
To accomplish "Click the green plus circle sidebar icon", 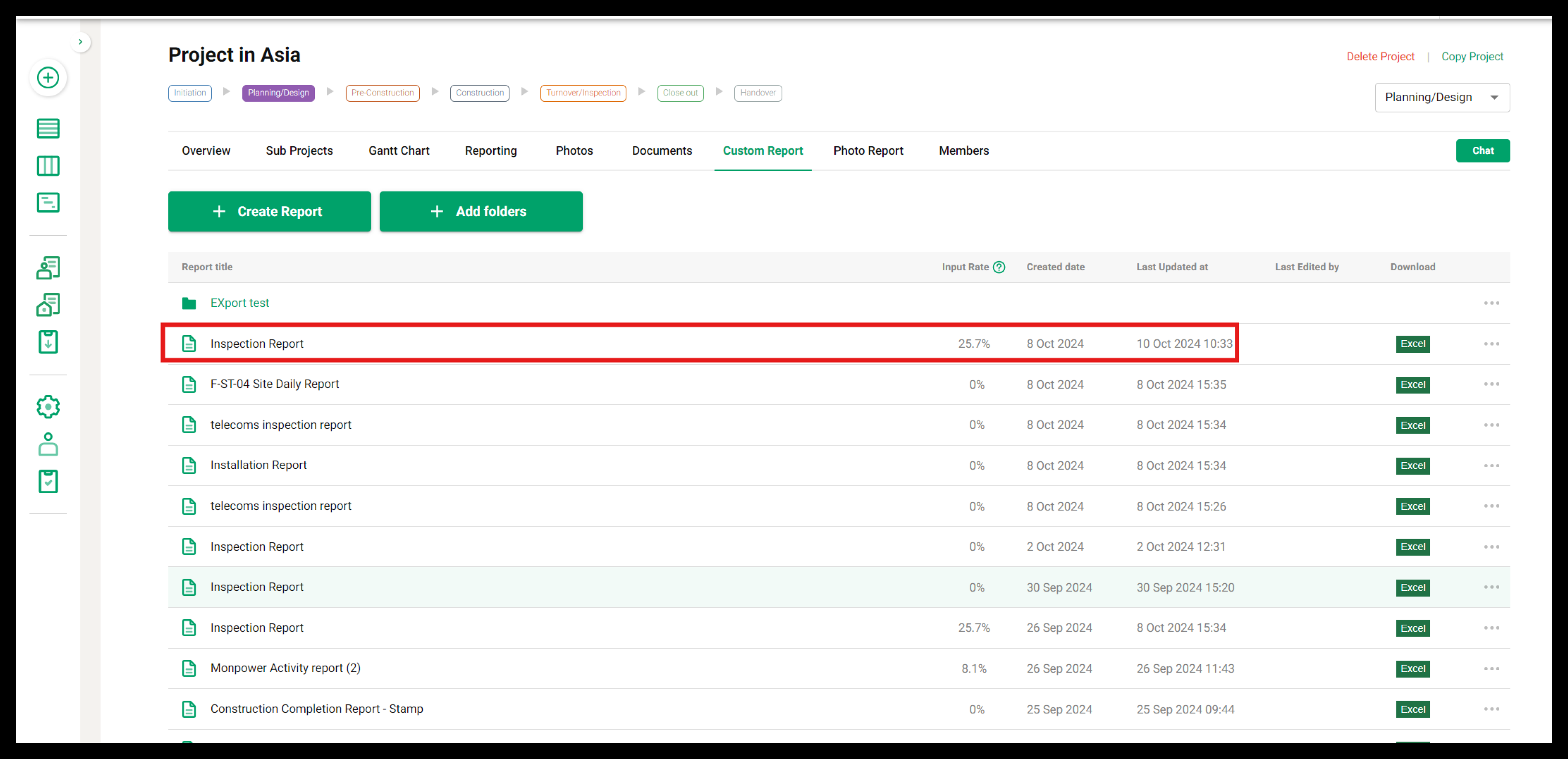I will (x=48, y=77).
